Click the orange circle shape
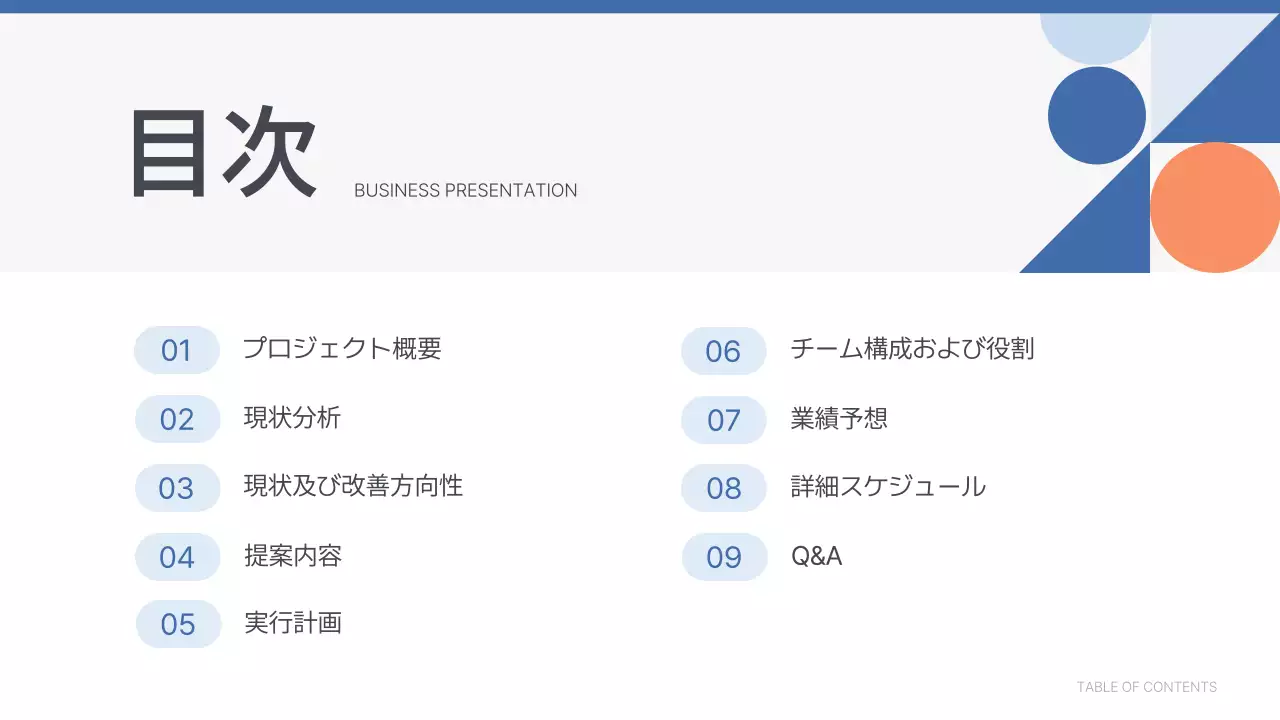This screenshot has height=720, width=1280. point(1215,207)
